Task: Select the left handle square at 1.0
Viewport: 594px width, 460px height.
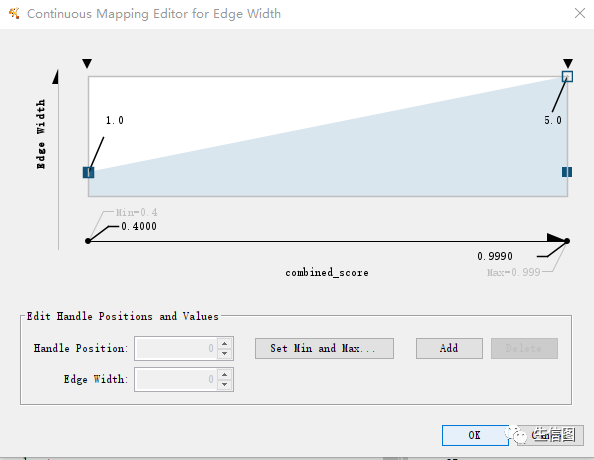Action: 88,172
